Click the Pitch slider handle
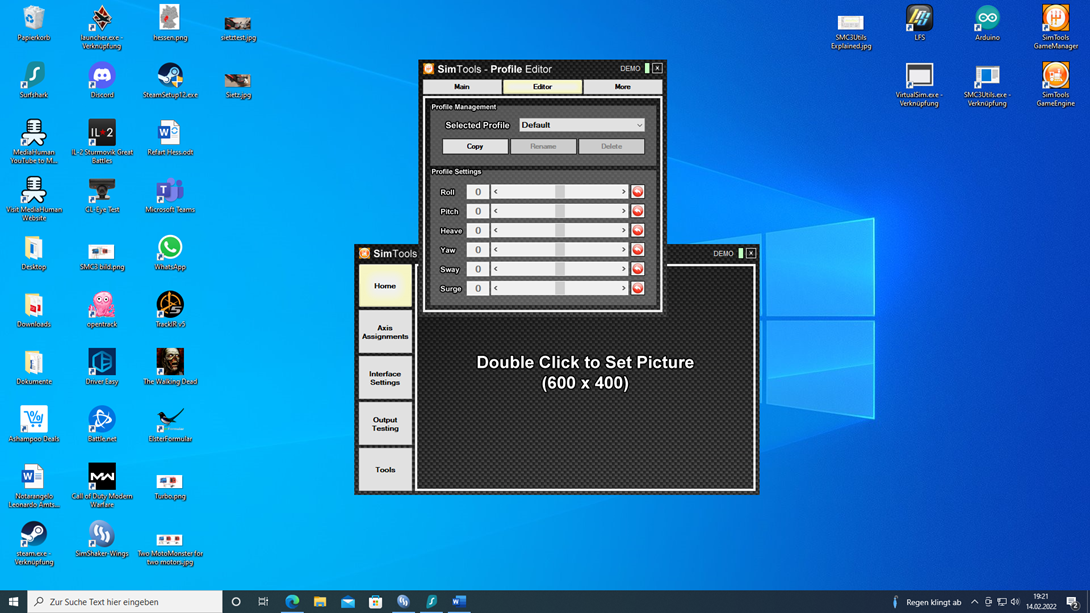This screenshot has height=613, width=1090. (560, 211)
